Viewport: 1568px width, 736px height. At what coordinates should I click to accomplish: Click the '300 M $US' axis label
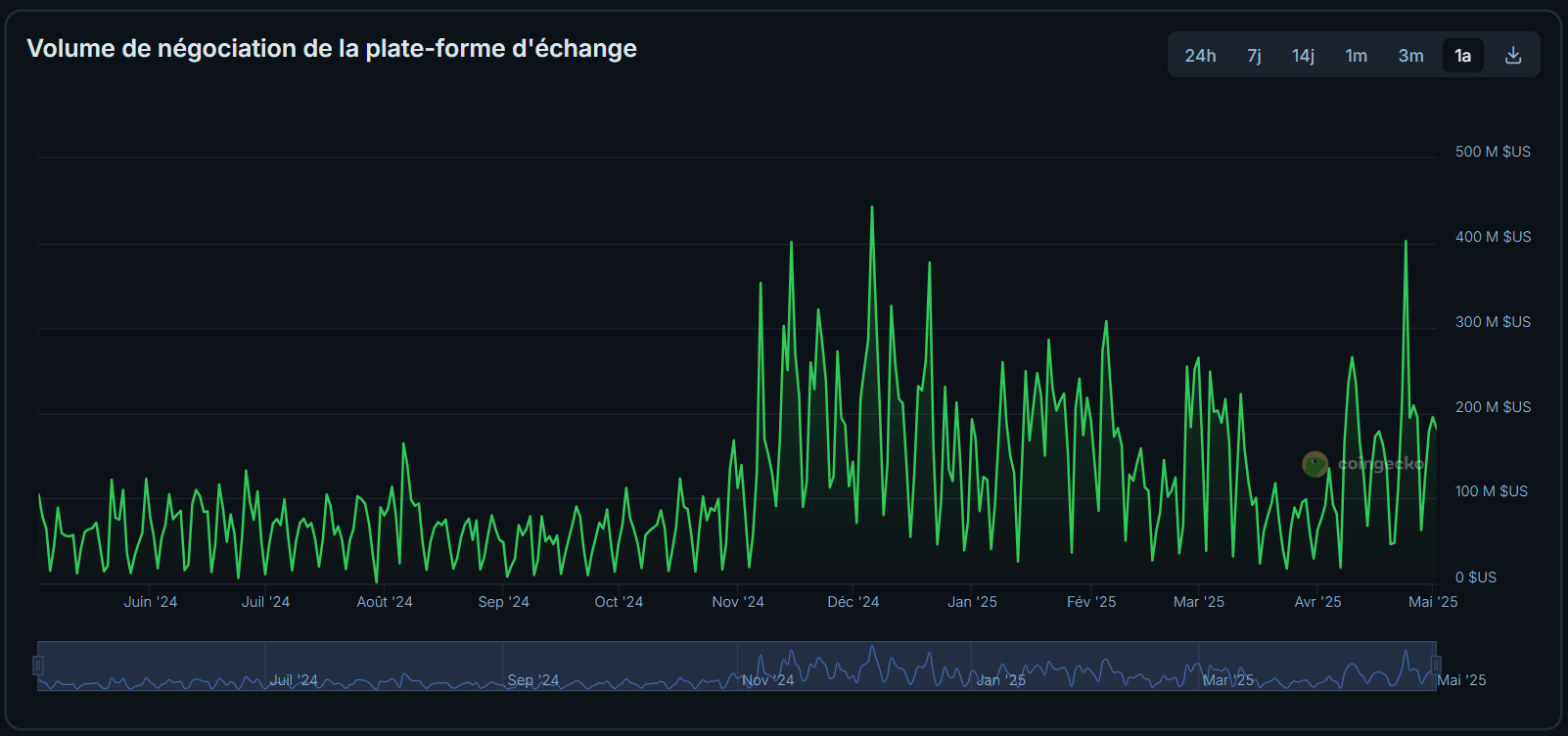click(1493, 322)
